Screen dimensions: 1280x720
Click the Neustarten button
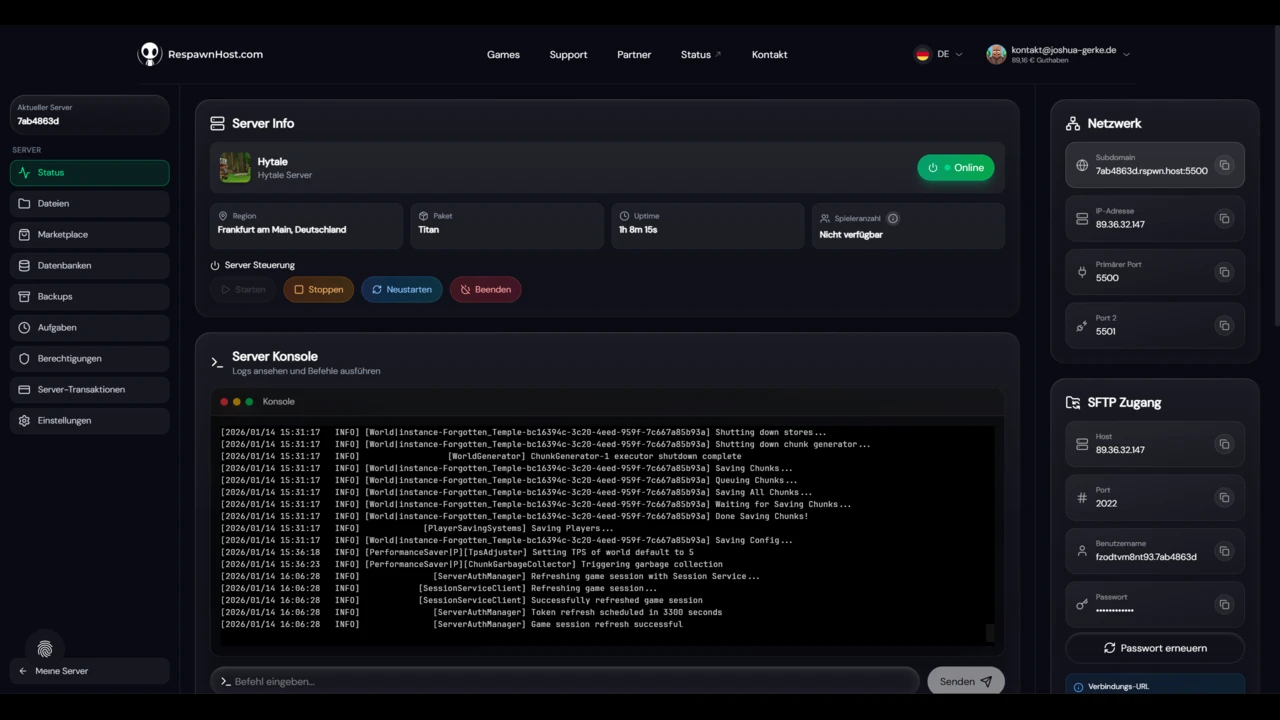click(402, 289)
